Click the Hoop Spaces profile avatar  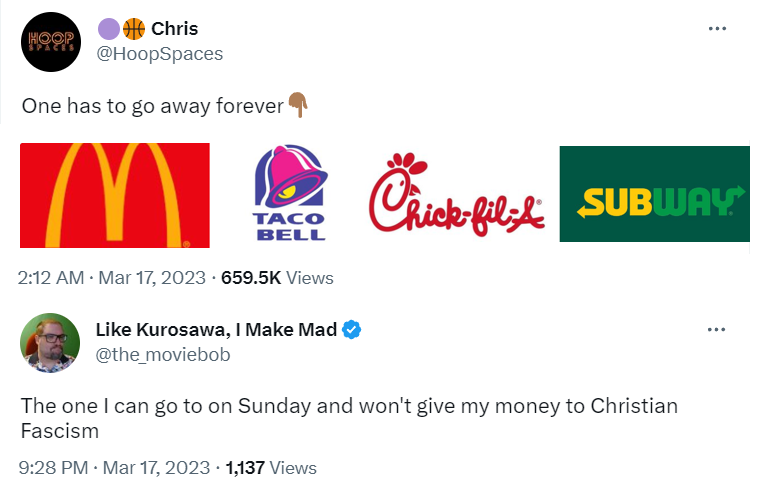point(50,42)
